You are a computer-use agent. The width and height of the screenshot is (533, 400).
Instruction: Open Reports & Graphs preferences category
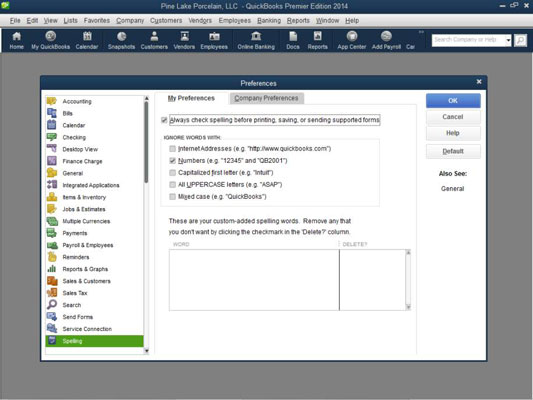[x=85, y=269]
